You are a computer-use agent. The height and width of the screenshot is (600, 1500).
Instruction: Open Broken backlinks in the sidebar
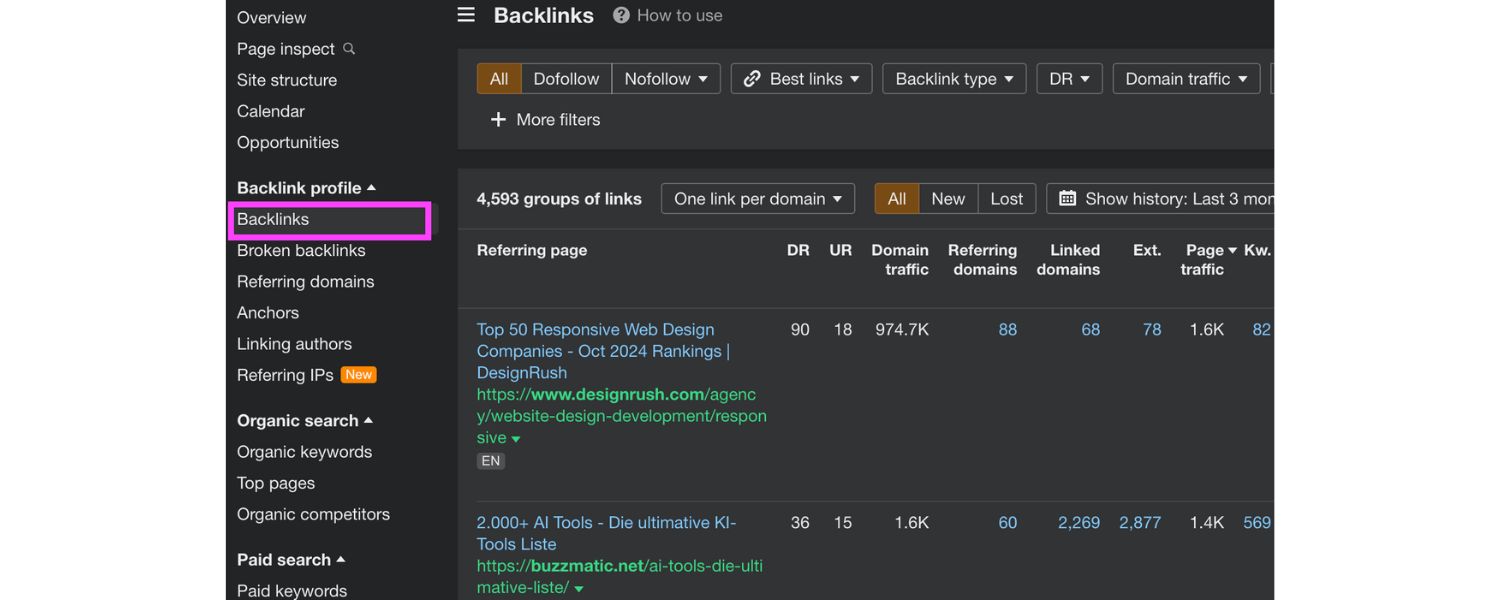pyautogui.click(x=302, y=250)
